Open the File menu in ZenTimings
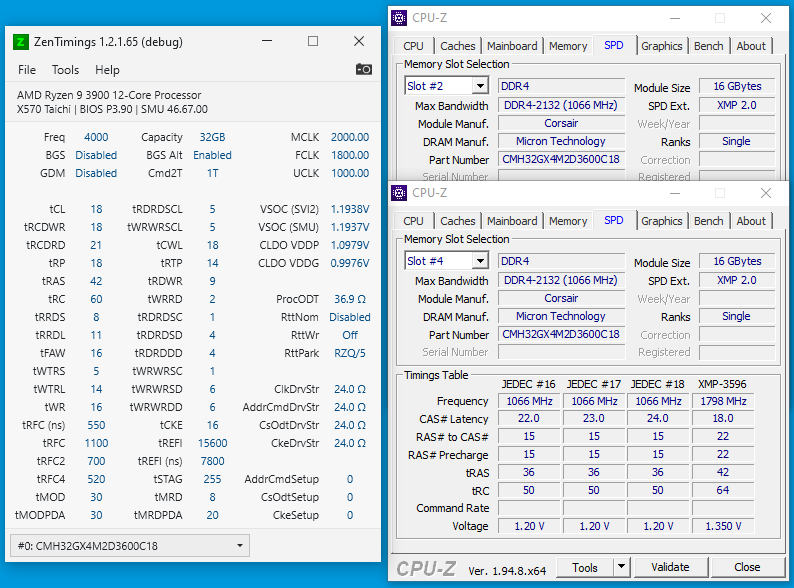The image size is (794, 588). click(27, 70)
